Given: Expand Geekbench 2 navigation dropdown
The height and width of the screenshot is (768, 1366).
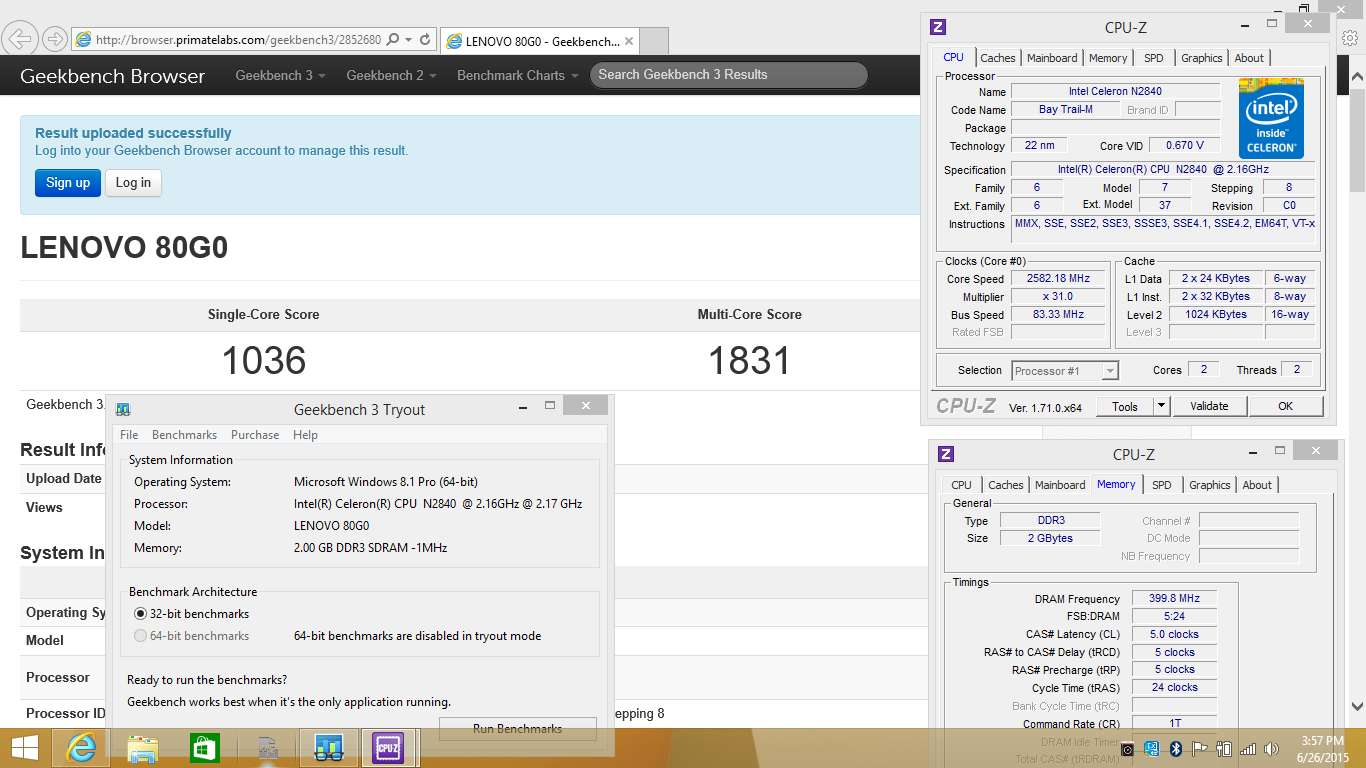Looking at the screenshot, I should [x=391, y=75].
